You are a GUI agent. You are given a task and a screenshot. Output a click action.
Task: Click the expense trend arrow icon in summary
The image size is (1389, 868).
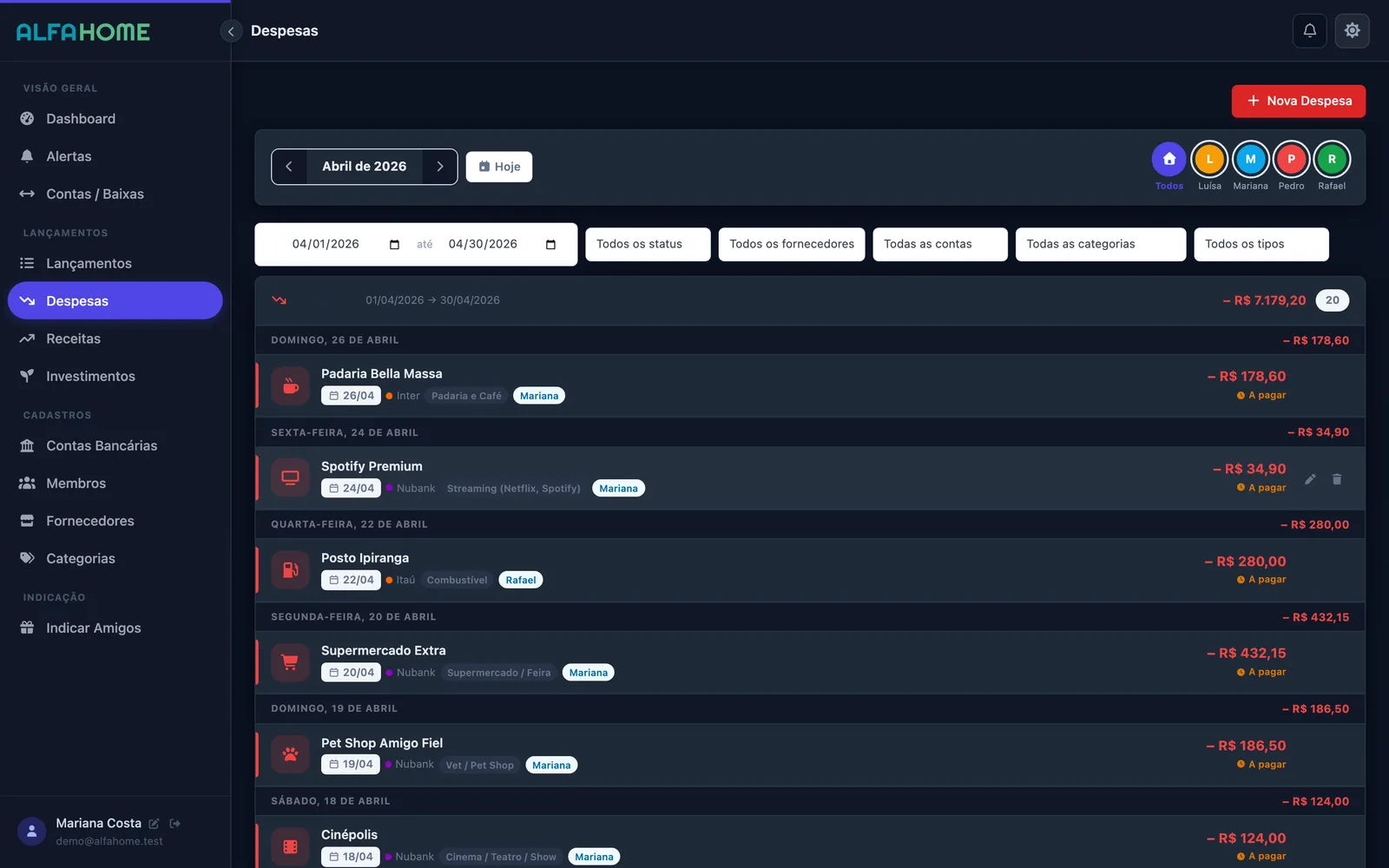(x=279, y=300)
